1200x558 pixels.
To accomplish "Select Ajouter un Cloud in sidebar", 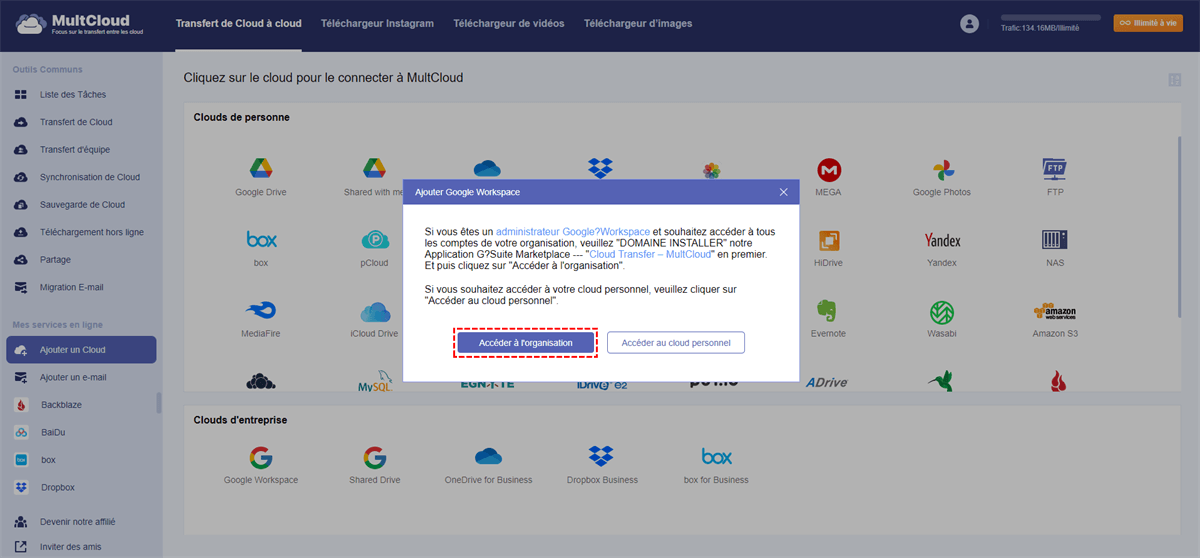I will tap(81, 350).
